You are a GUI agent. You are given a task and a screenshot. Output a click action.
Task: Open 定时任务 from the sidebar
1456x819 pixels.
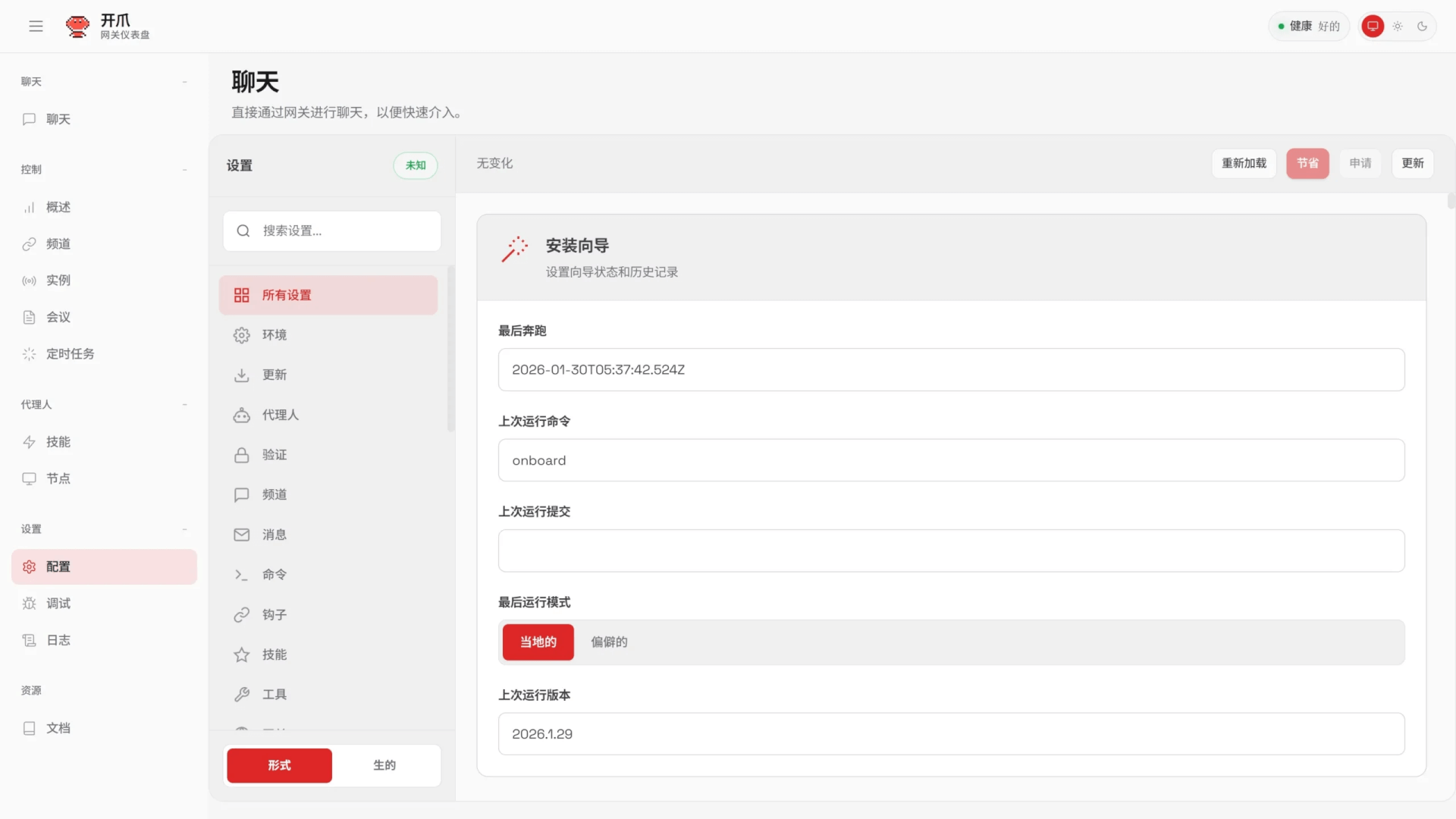69,353
